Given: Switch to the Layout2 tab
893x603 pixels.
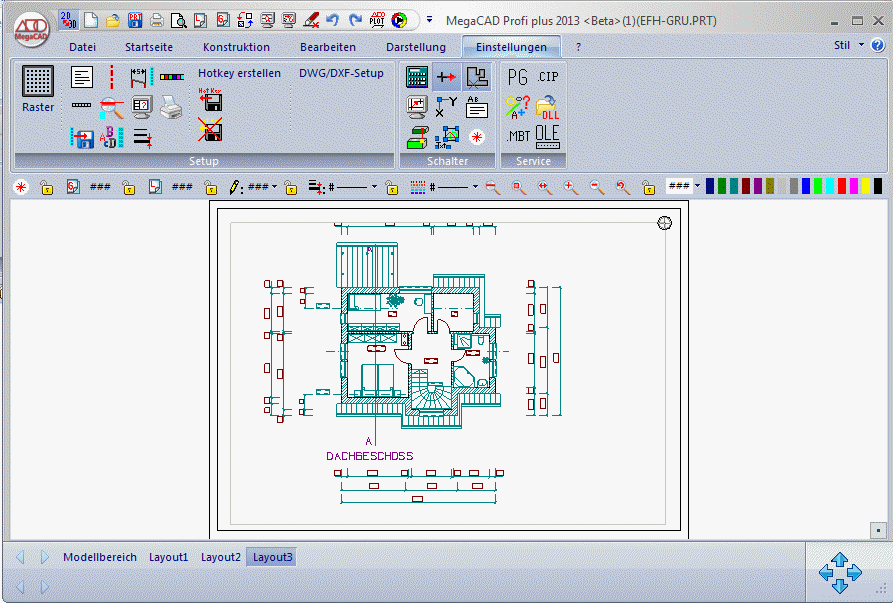Looking at the screenshot, I should pos(220,557).
